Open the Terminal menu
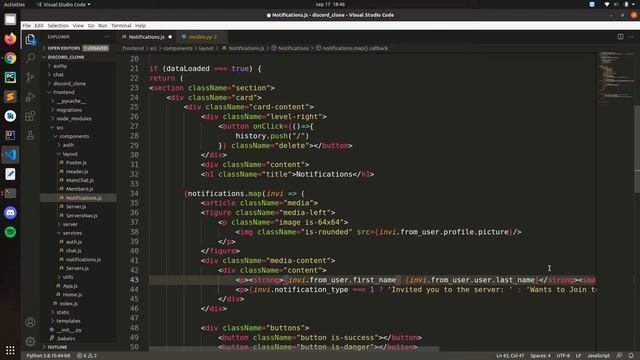This screenshot has height=360, width=640. coord(121,26)
